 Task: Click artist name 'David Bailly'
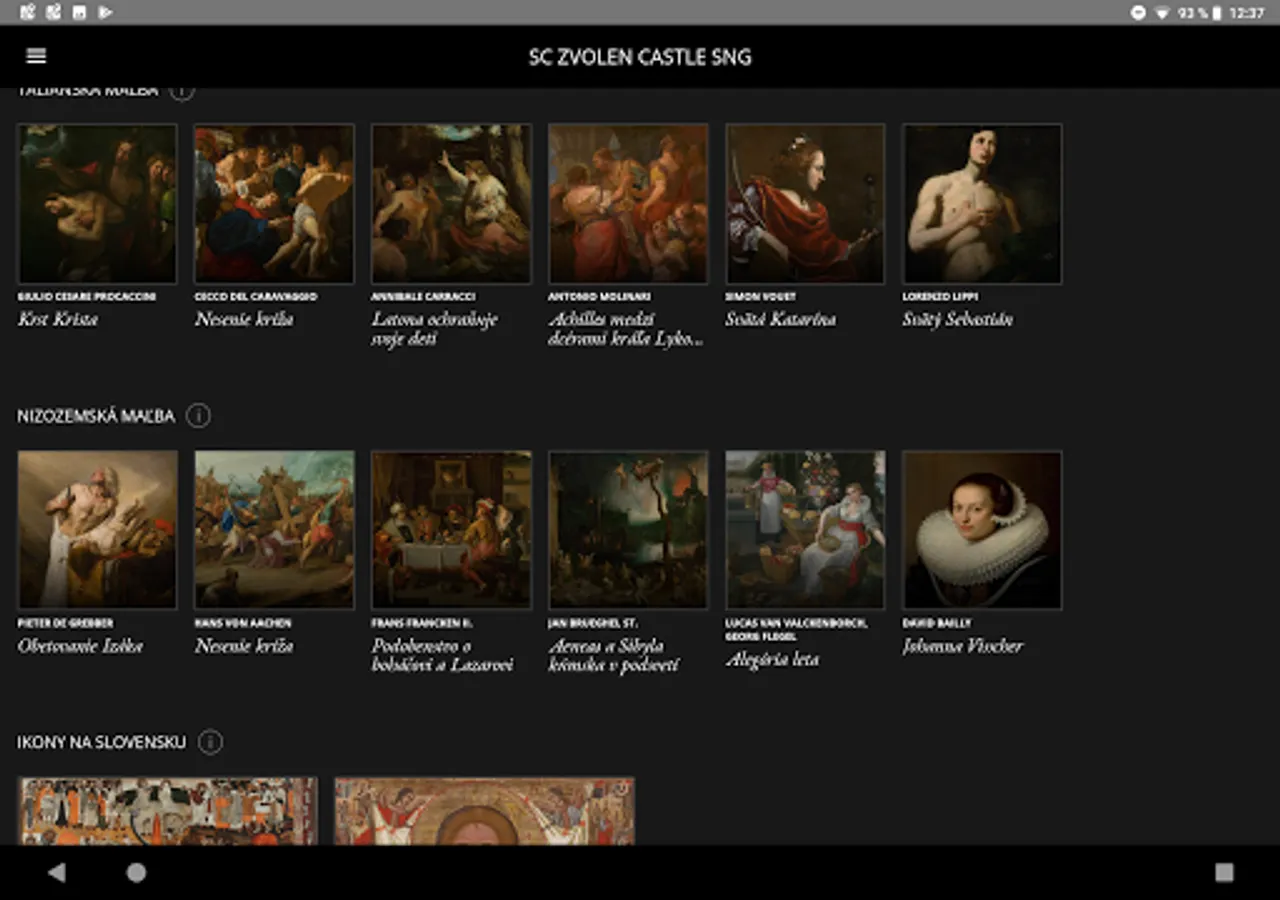937,623
